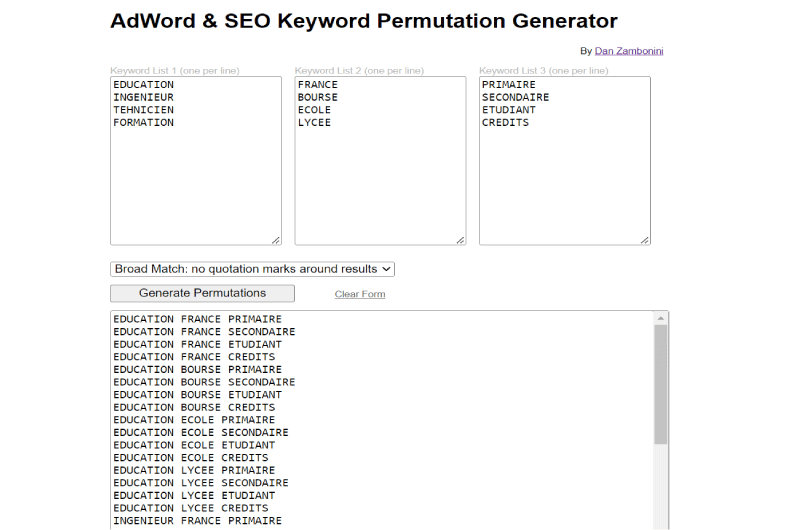Click inside the Keyword List 2 textarea
Image resolution: width=800 pixels, height=530 pixels.
pos(380,161)
